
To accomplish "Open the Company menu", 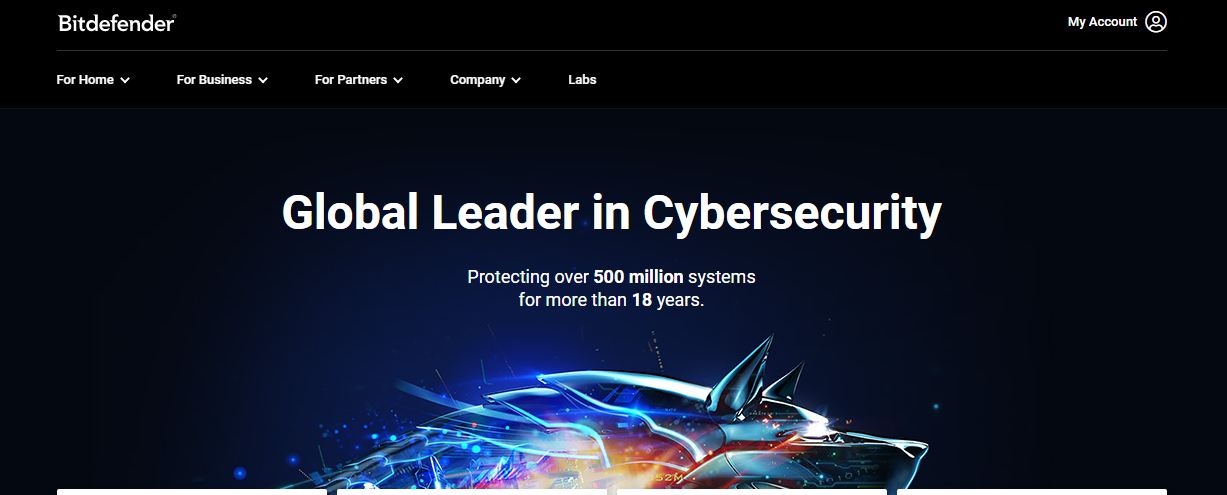I will tap(477, 80).
